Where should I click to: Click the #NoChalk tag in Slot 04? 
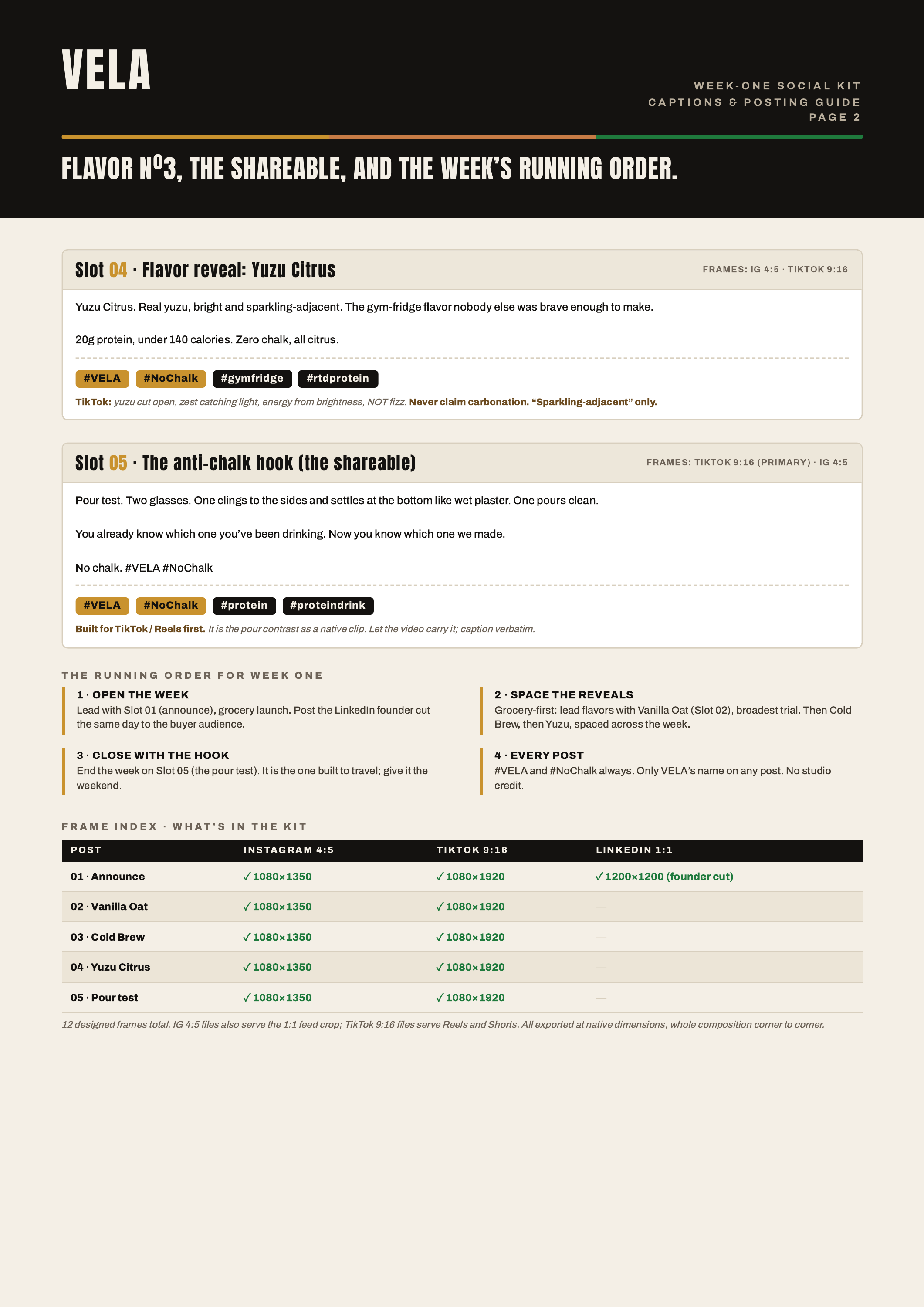[171, 379]
